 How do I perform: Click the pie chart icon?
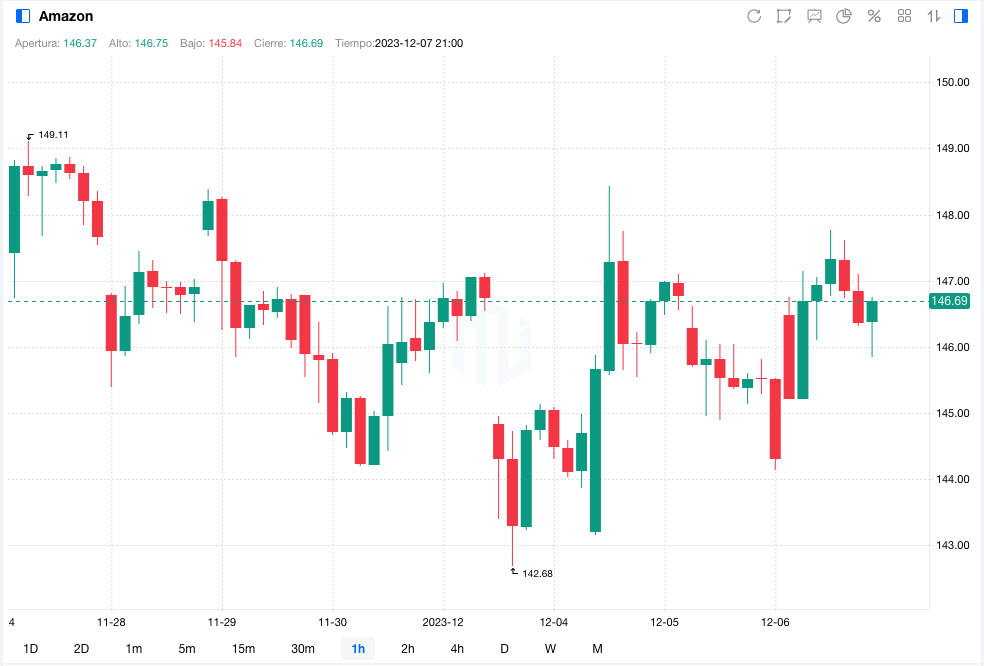[x=844, y=16]
